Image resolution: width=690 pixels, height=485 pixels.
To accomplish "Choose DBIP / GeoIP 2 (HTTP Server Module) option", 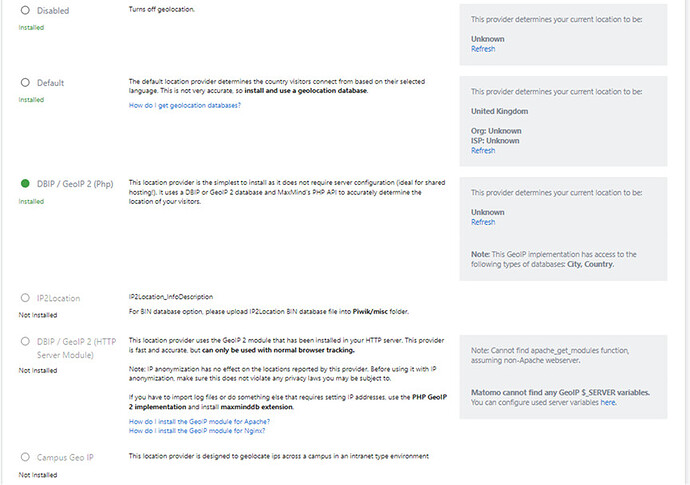I will [x=25, y=341].
